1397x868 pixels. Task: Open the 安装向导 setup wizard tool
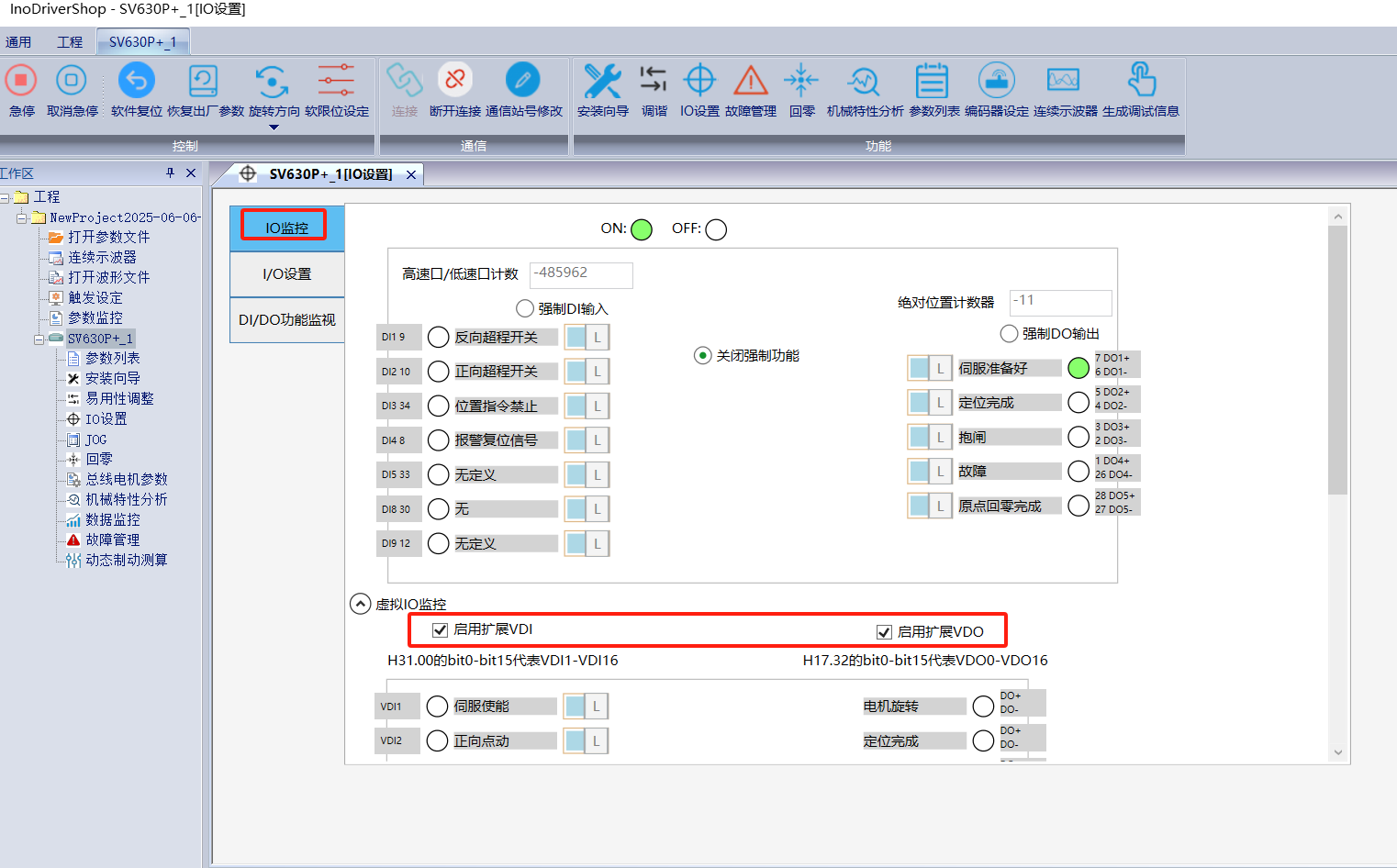(x=602, y=82)
